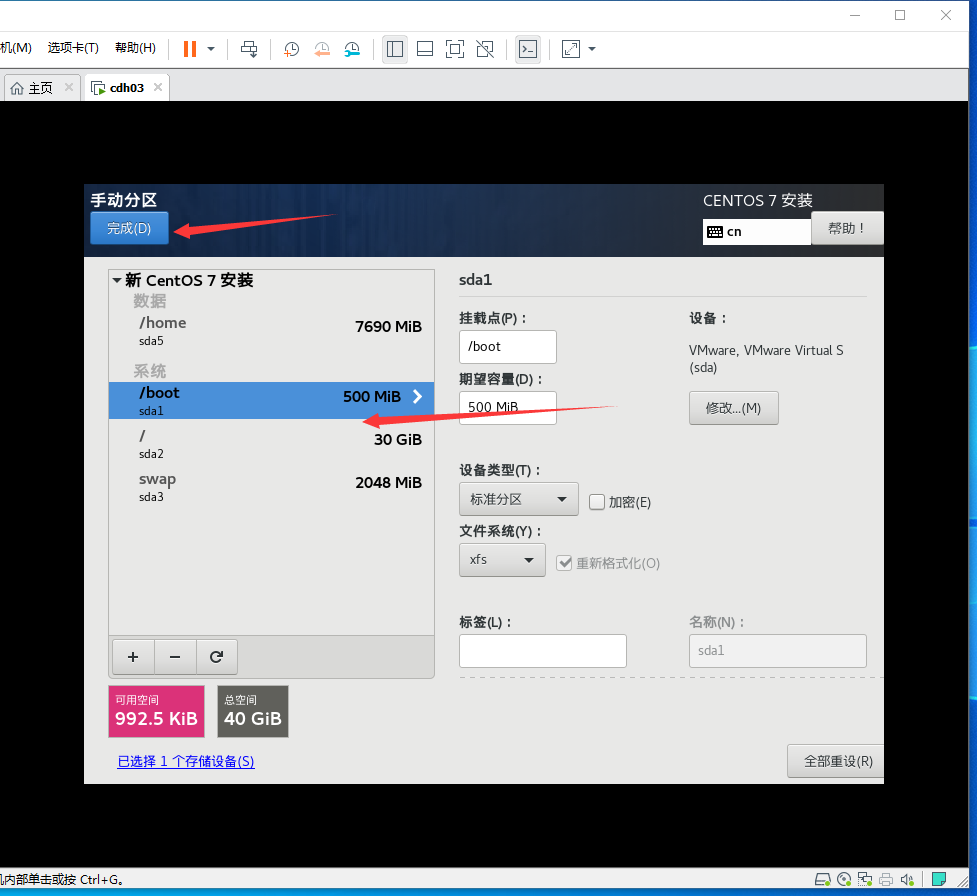Click the 全部重设(R) reset button
This screenshot has height=896, width=977.
click(838, 761)
